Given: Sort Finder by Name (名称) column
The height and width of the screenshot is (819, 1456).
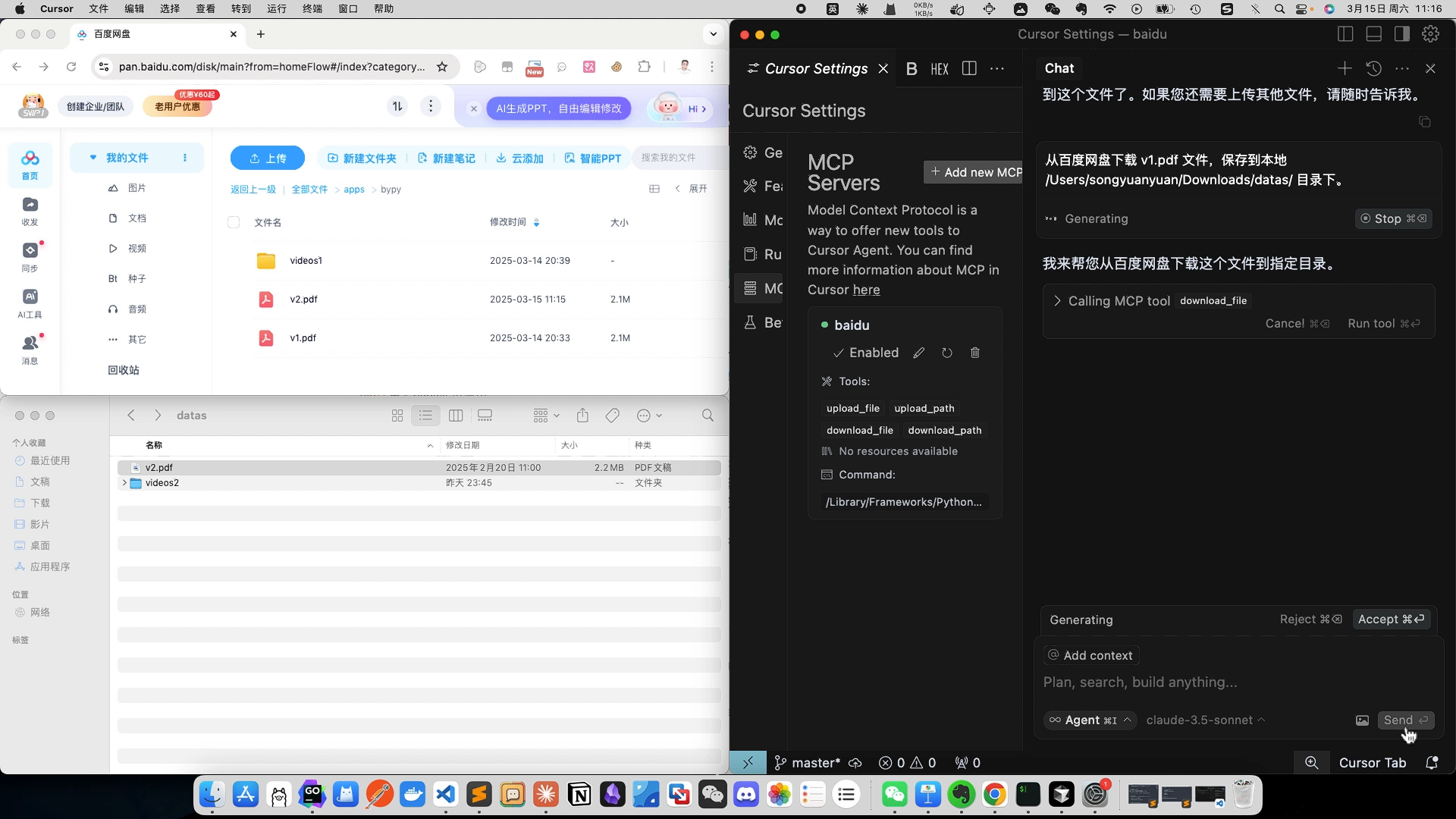Looking at the screenshot, I should tap(154, 445).
